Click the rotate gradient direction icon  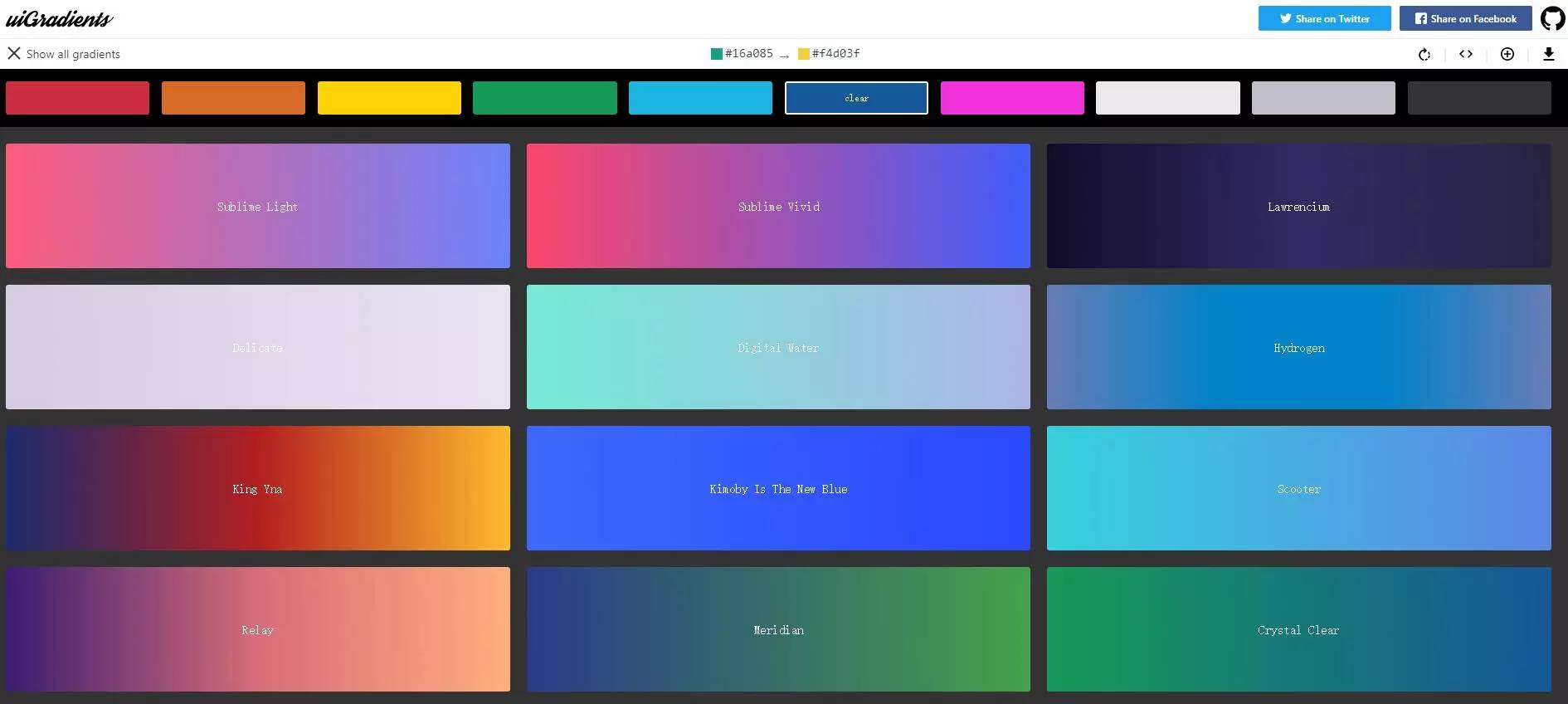(1424, 54)
